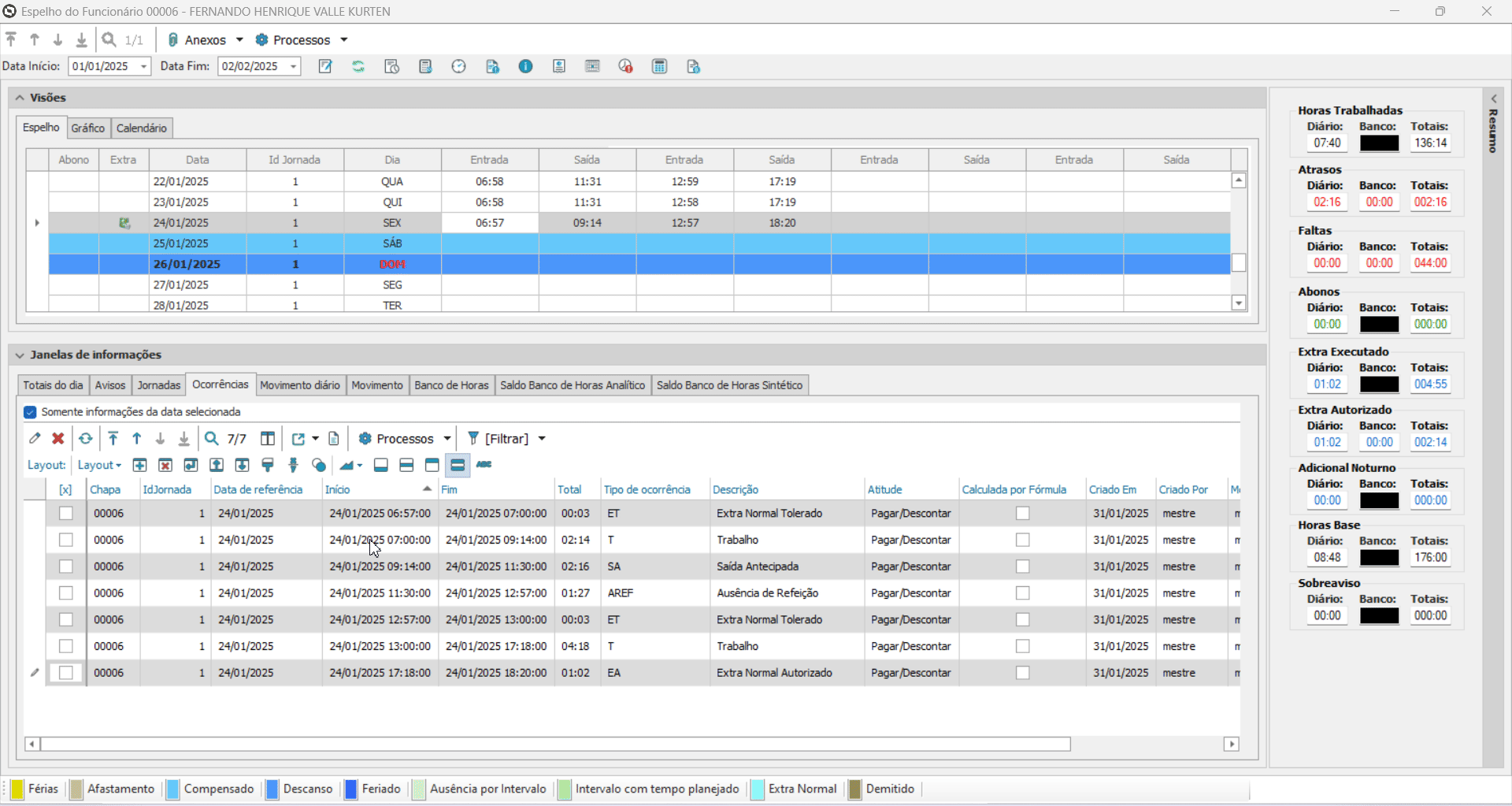Viewport: 1512px width, 806px height.
Task: Check the row box for Saída Antecipada
Action: pyautogui.click(x=66, y=566)
